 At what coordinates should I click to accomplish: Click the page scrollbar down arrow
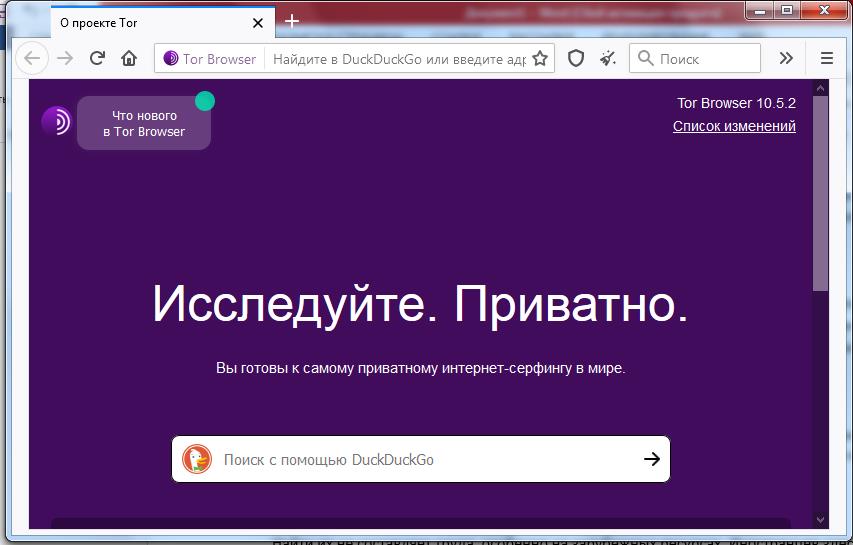coord(820,521)
